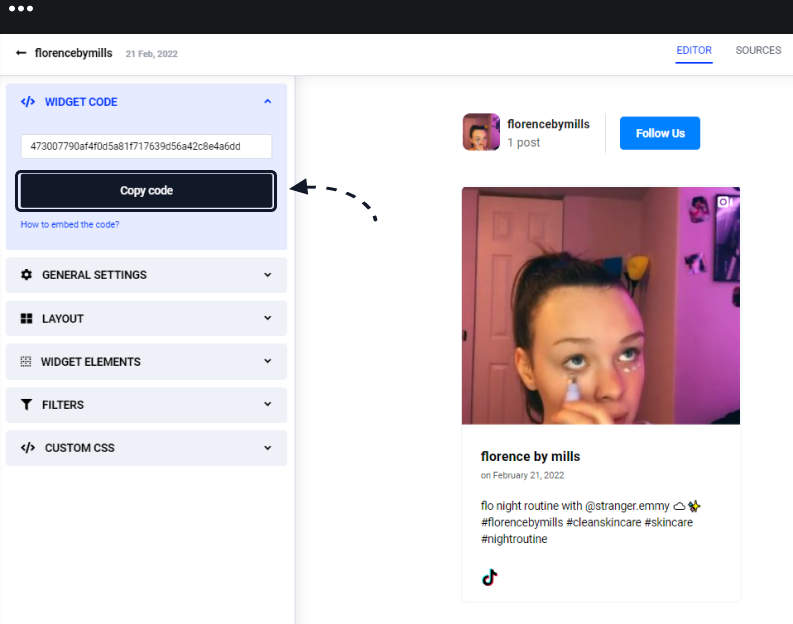
Task: Click the '#nightroutine' hashtag
Action: pos(514,539)
